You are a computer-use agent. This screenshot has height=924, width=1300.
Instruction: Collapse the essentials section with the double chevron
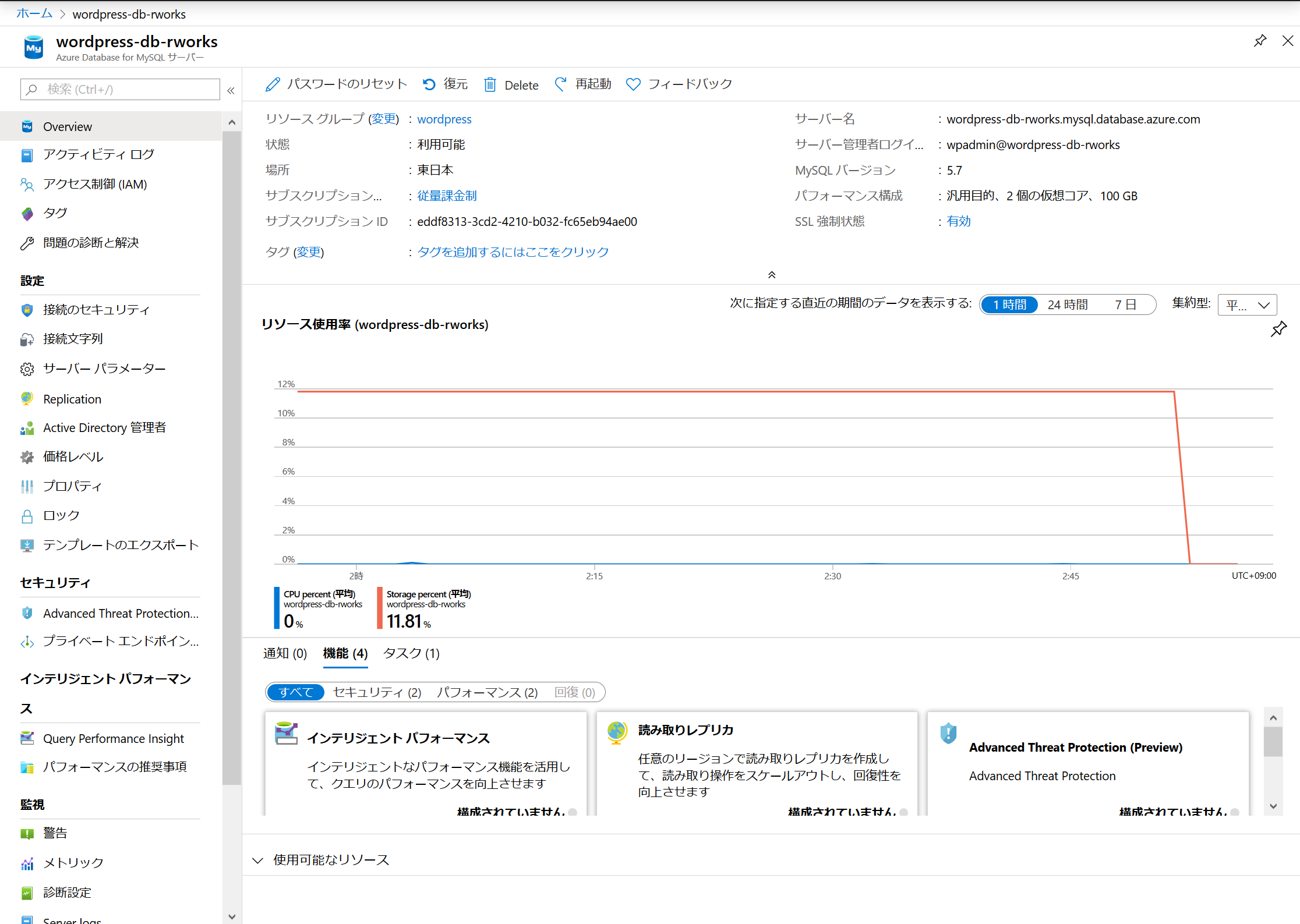pyautogui.click(x=772, y=275)
